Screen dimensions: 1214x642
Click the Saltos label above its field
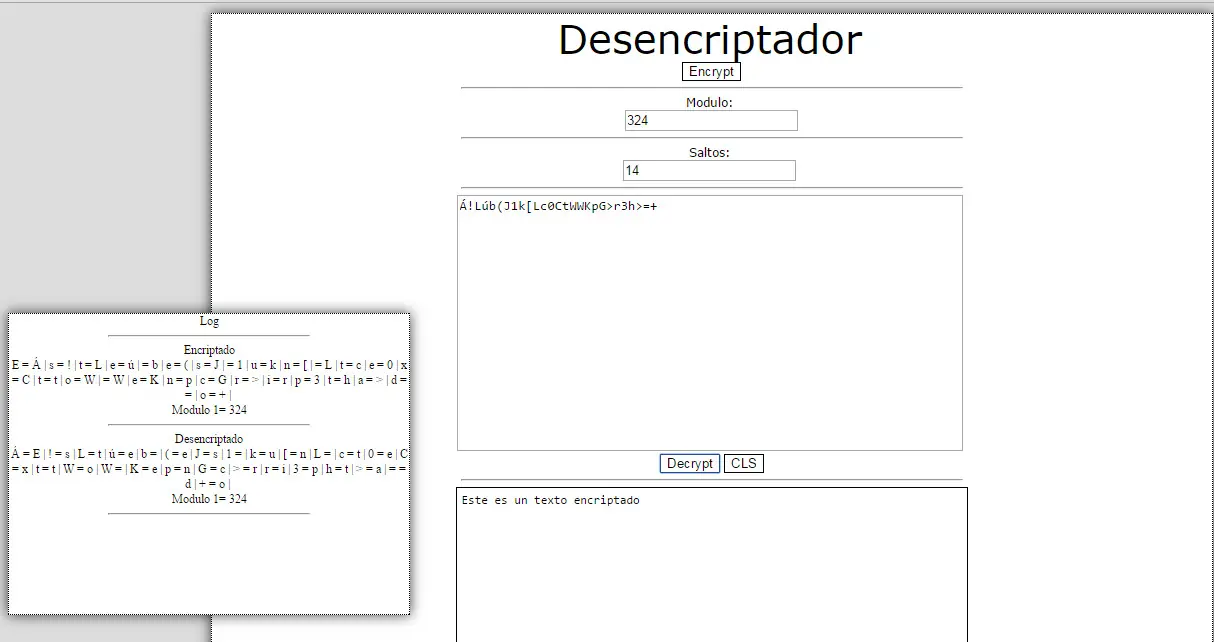click(709, 151)
